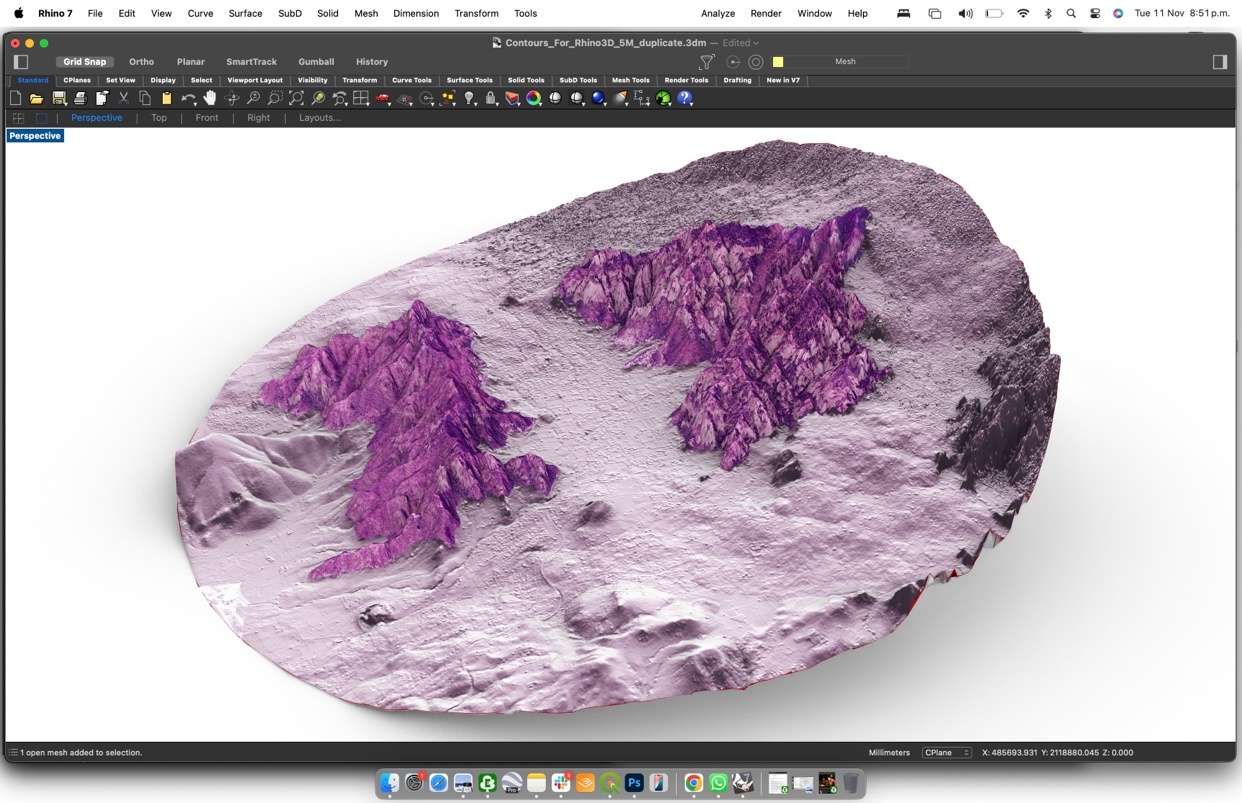
Task: Open the Layouts... viewport options
Action: [320, 118]
